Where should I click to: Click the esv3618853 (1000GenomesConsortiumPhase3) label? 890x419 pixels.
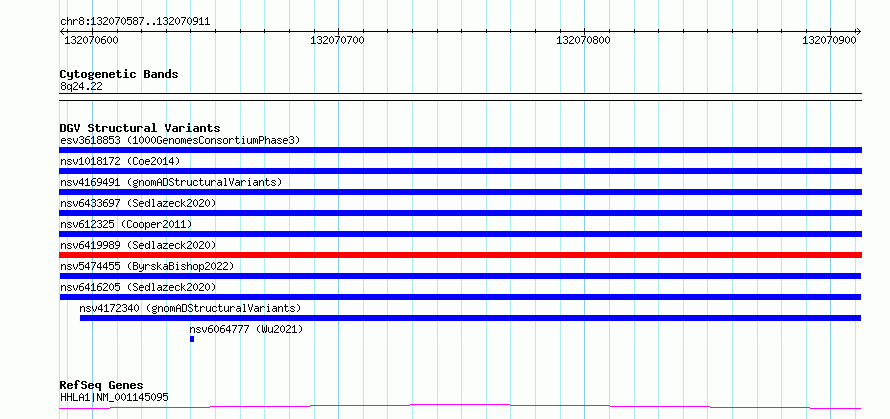click(x=180, y=140)
